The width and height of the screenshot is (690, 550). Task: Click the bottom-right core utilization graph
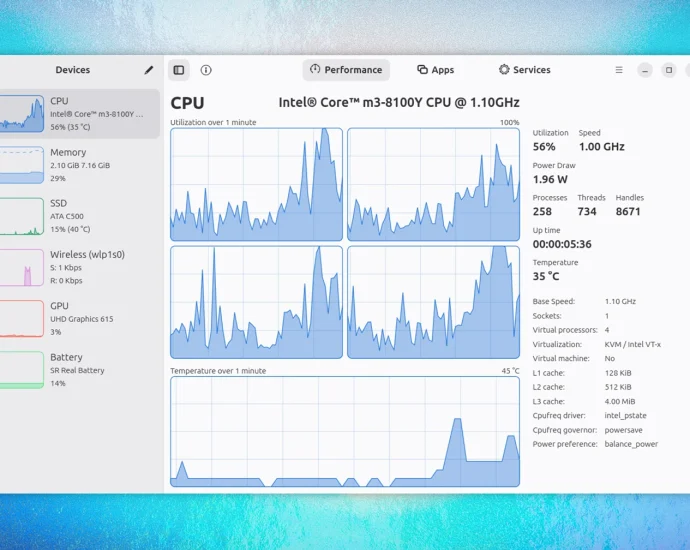point(433,302)
